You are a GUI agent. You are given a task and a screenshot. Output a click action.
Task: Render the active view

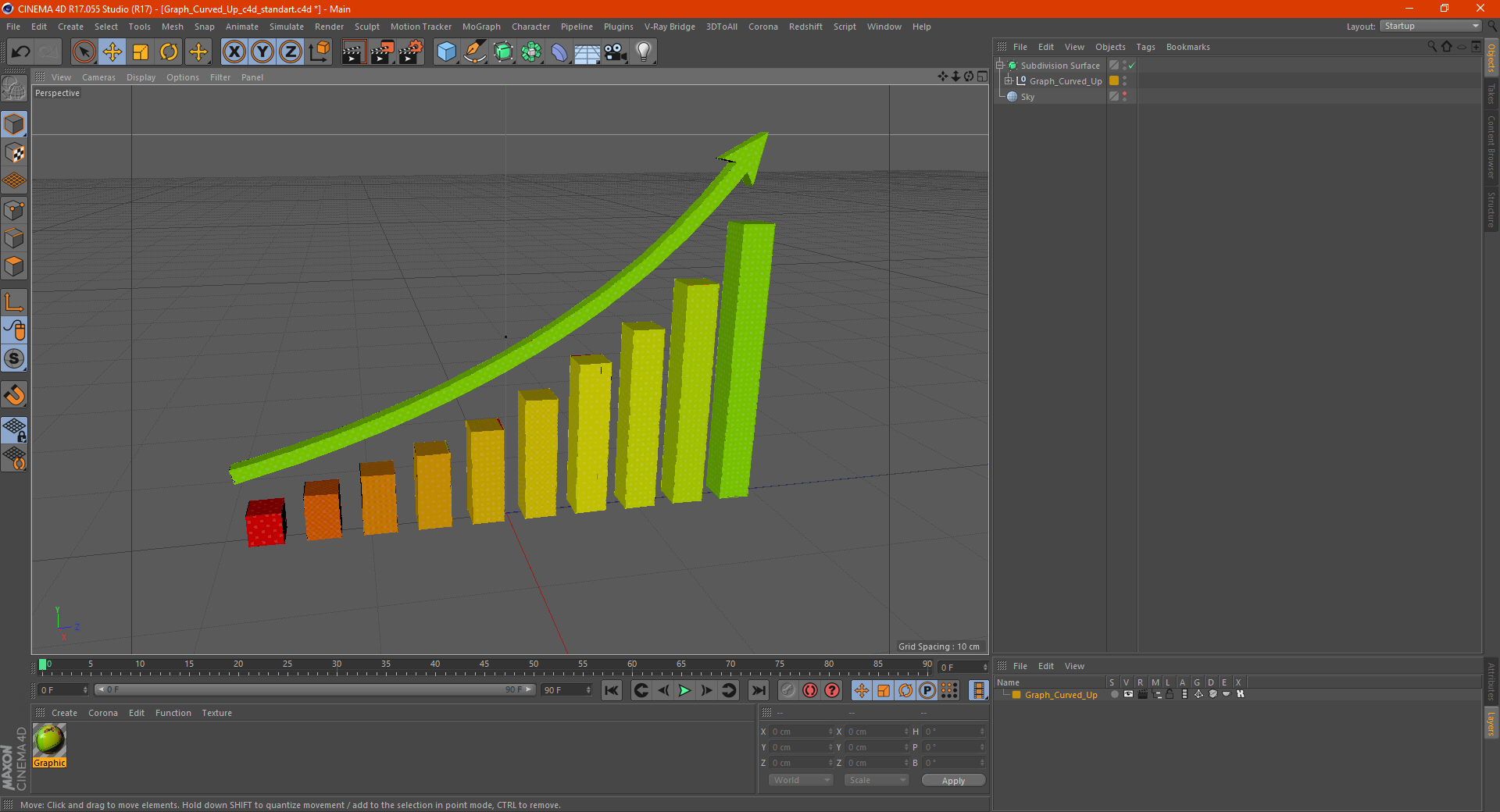[x=353, y=52]
